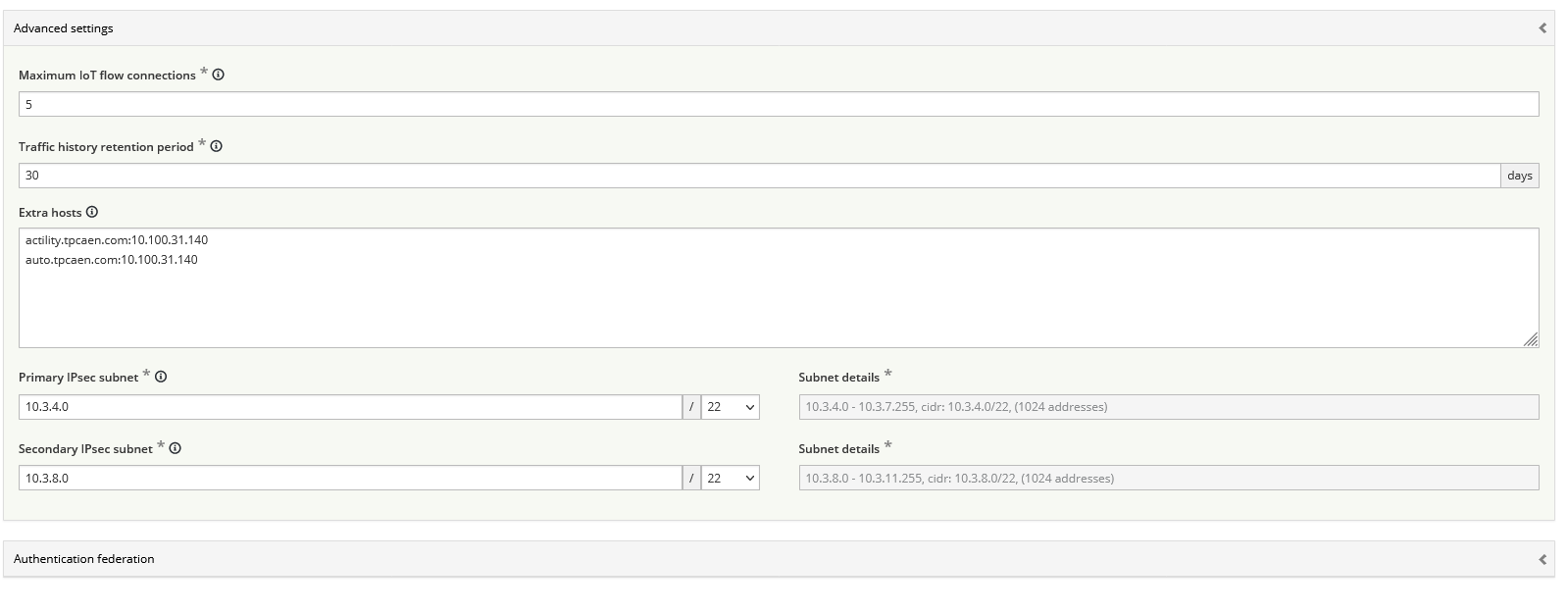Click the Extra hosts info icon

pos(92,212)
